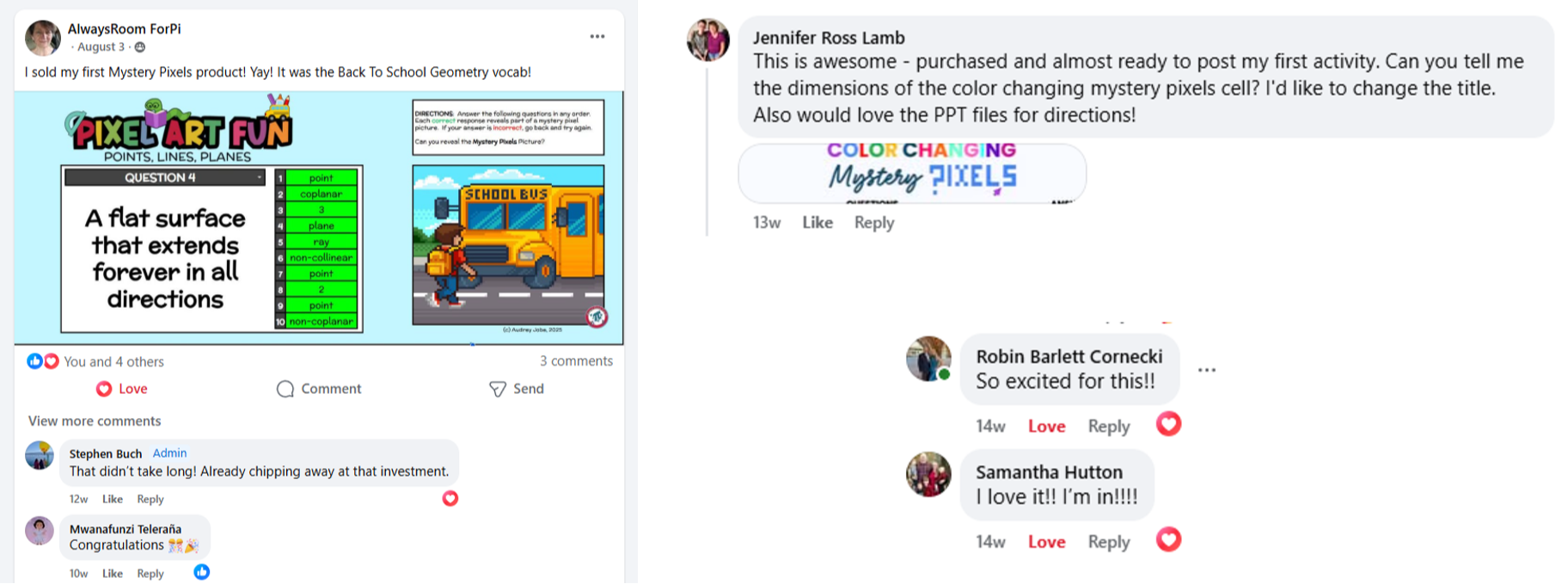Image resolution: width=1568 pixels, height=584 pixels.
Task: Click the Comment speech bubble icon
Action: tap(285, 389)
